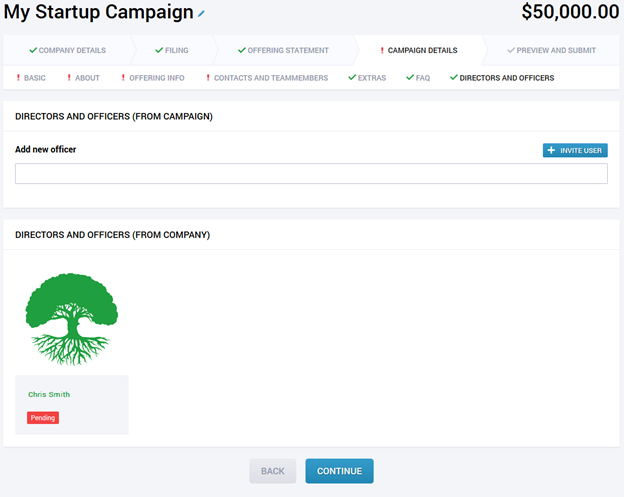This screenshot has width=624, height=497.
Task: Open Contacts and Teammembers sub-tab
Action: 267,78
